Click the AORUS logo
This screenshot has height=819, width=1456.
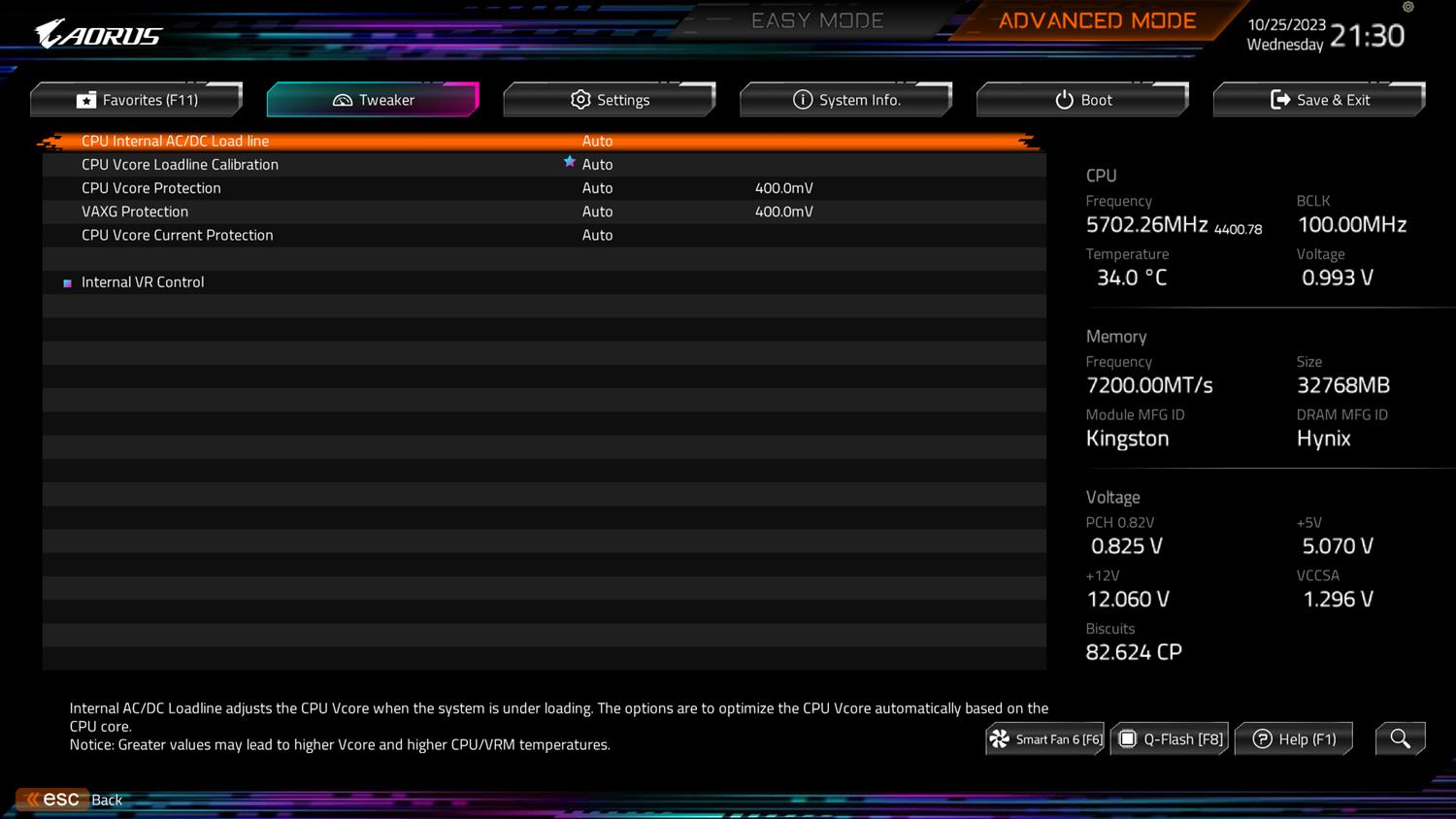(99, 35)
